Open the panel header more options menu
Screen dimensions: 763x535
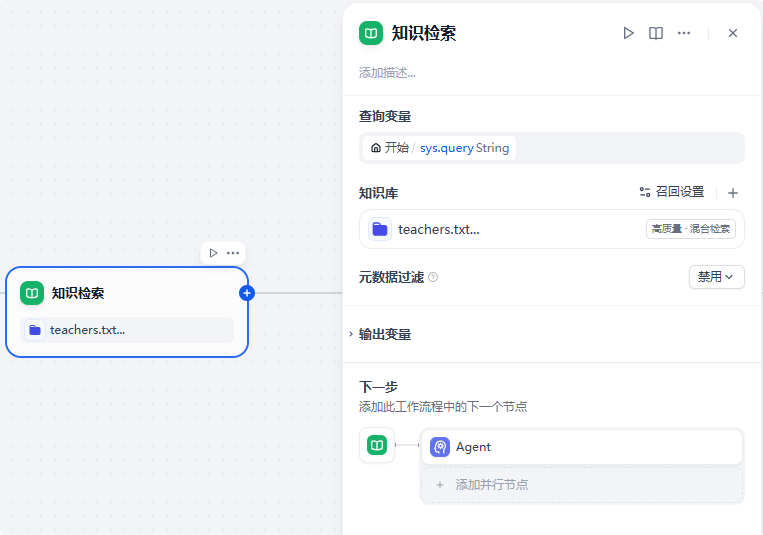coord(684,33)
